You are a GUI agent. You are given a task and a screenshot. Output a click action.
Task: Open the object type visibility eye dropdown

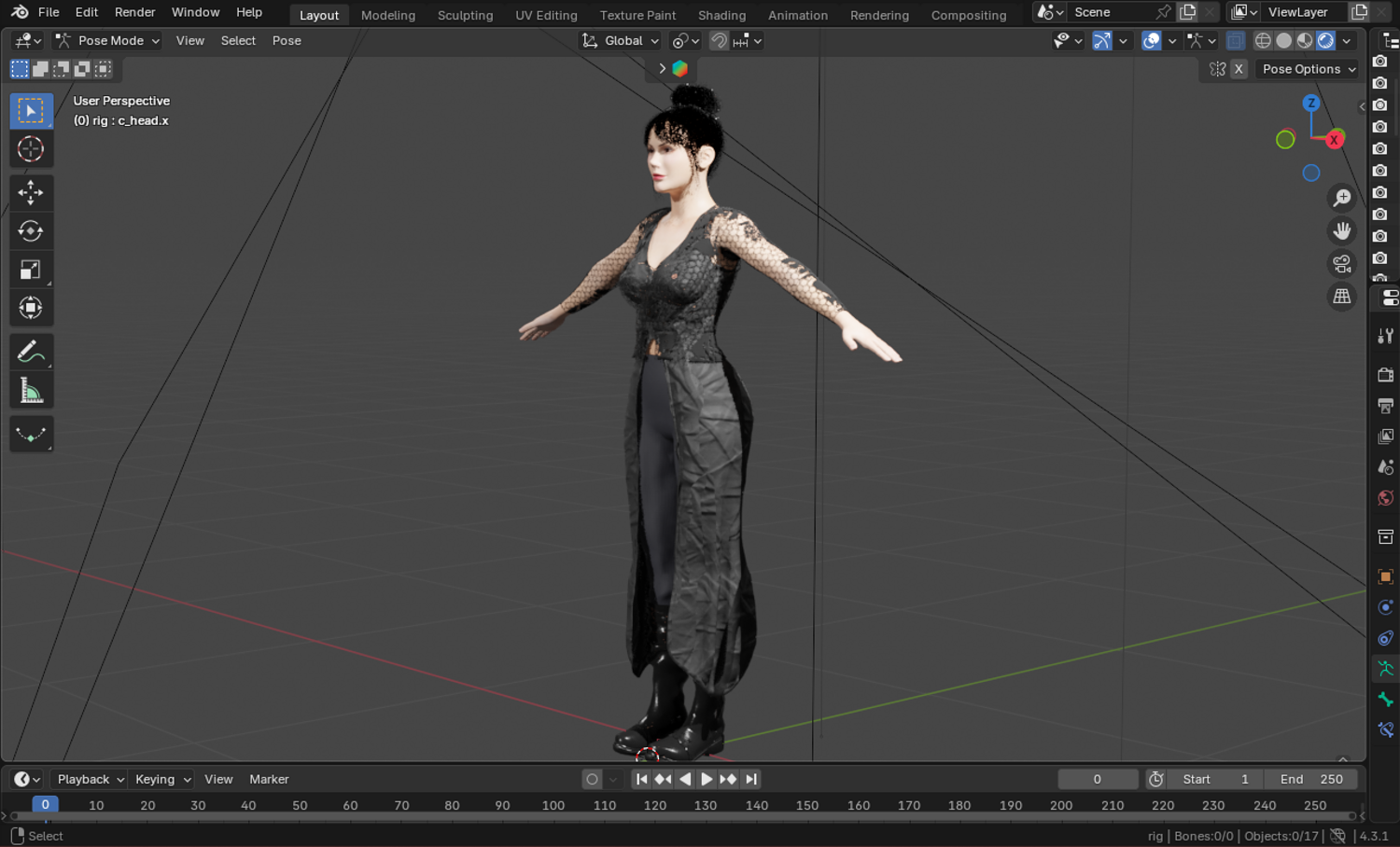[x=1067, y=41]
